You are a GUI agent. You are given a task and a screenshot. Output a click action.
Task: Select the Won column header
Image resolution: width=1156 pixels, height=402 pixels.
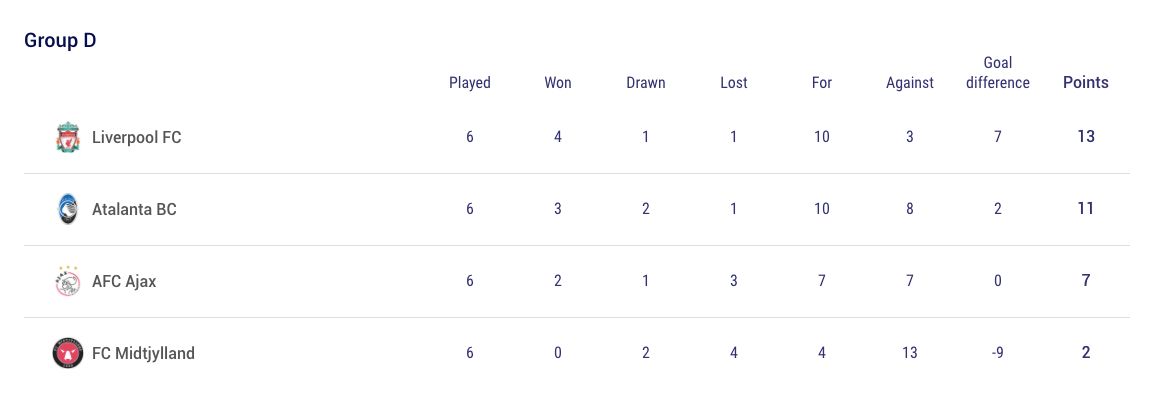coord(558,83)
